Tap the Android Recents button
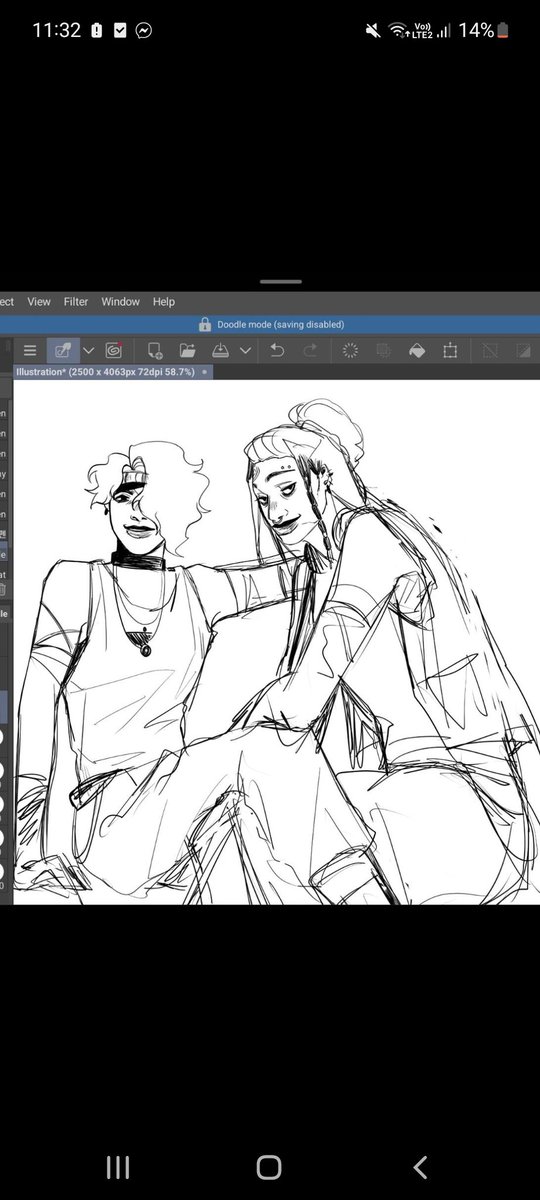The image size is (540, 1200). pyautogui.click(x=118, y=1167)
